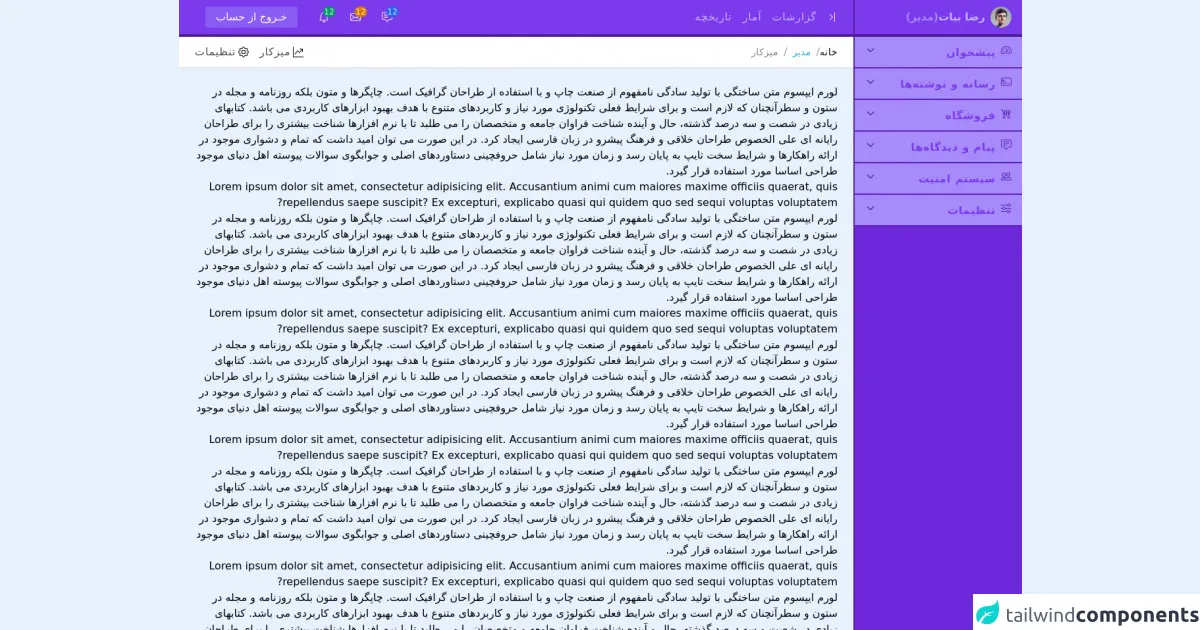Expand the فروشگاه section chevron arrow
Viewport: 1200px width, 630px height.
pos(870,114)
